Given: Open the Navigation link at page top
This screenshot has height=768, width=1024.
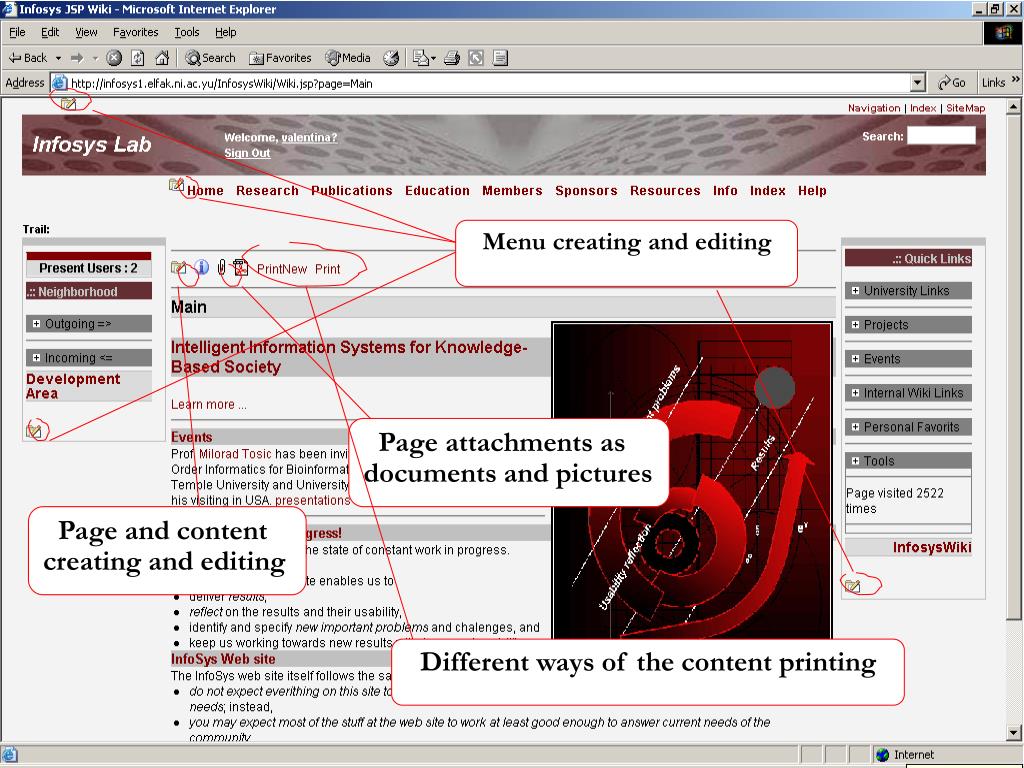Looking at the screenshot, I should click(874, 108).
